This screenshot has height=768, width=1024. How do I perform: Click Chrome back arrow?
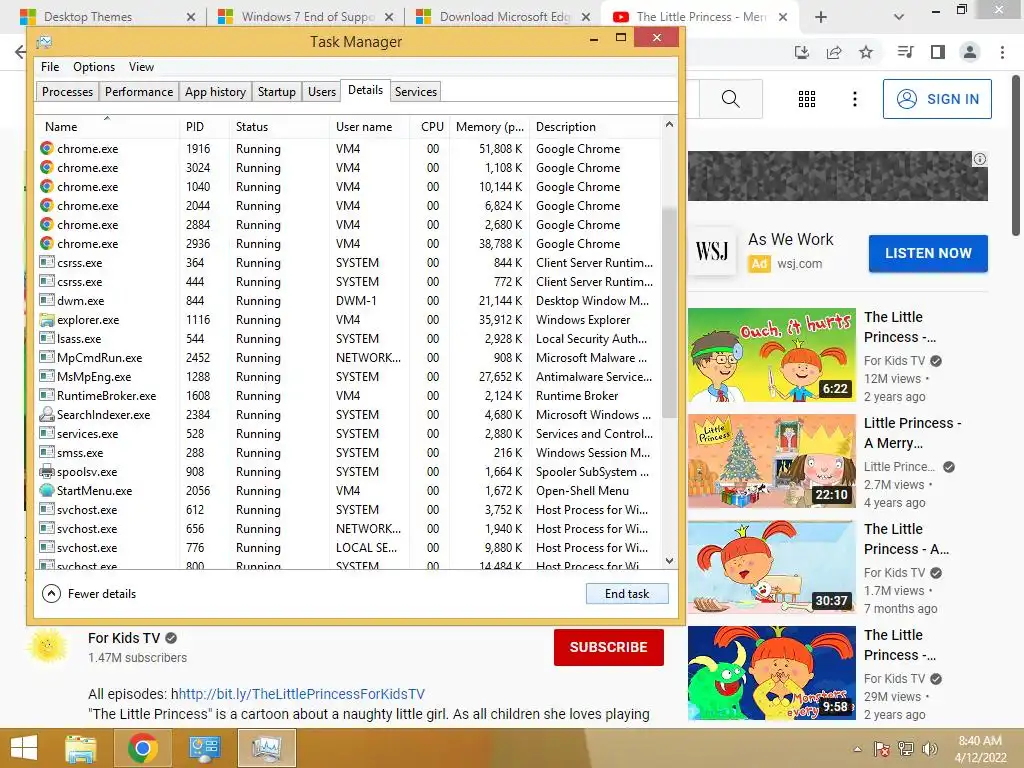click(x=20, y=52)
